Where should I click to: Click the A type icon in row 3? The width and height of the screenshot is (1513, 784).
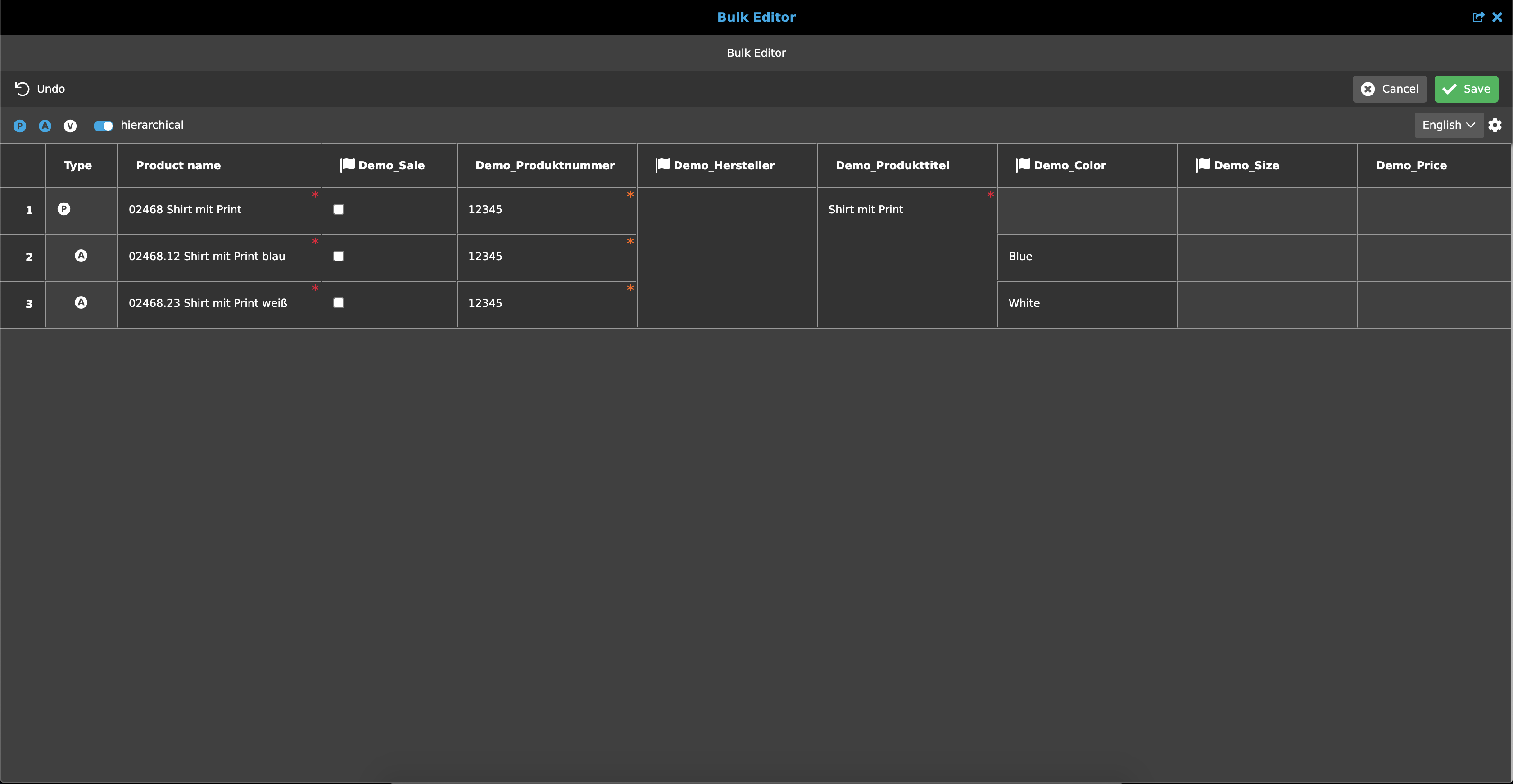click(x=81, y=303)
